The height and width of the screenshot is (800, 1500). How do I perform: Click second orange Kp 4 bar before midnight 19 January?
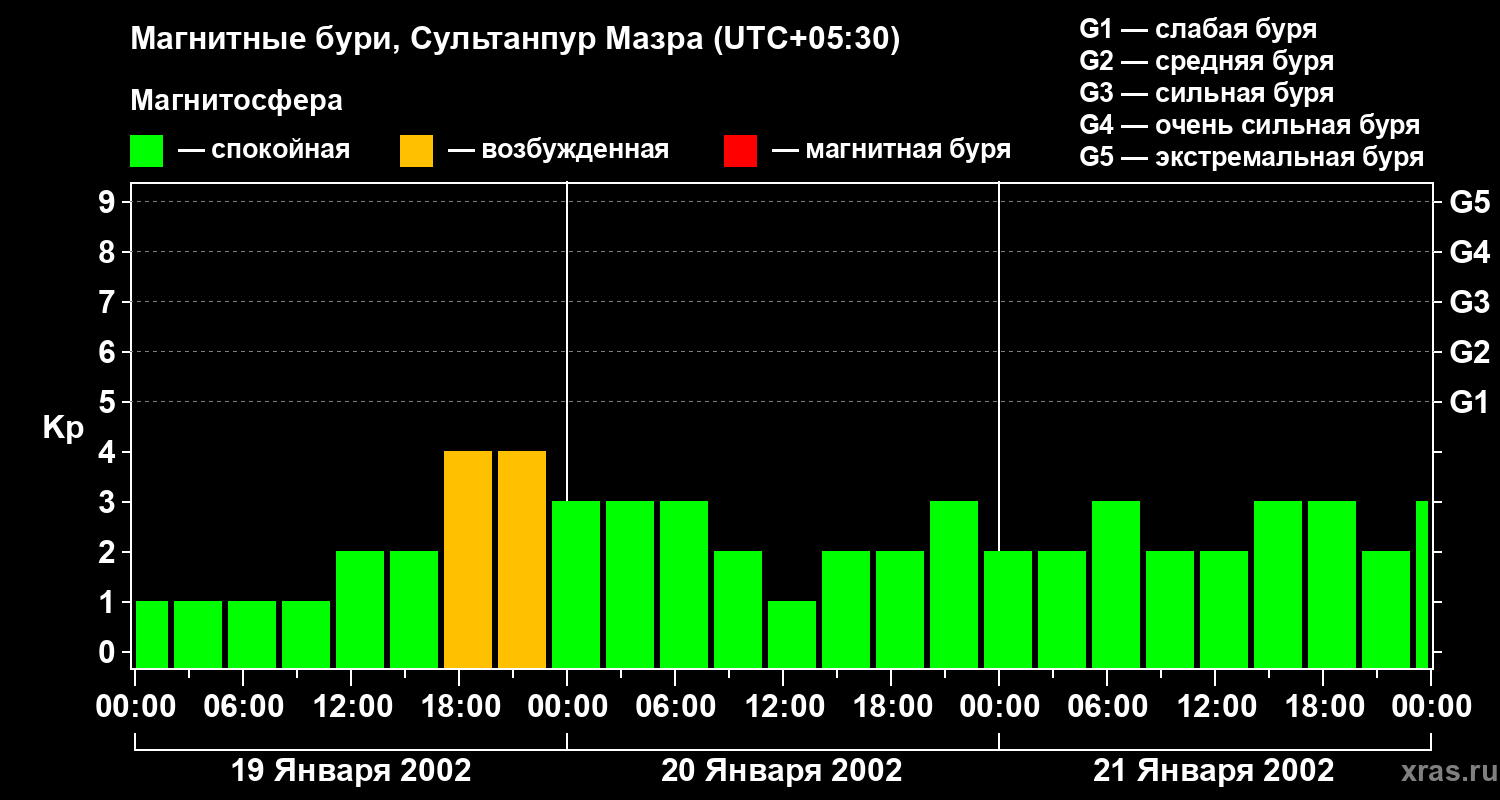click(x=522, y=559)
